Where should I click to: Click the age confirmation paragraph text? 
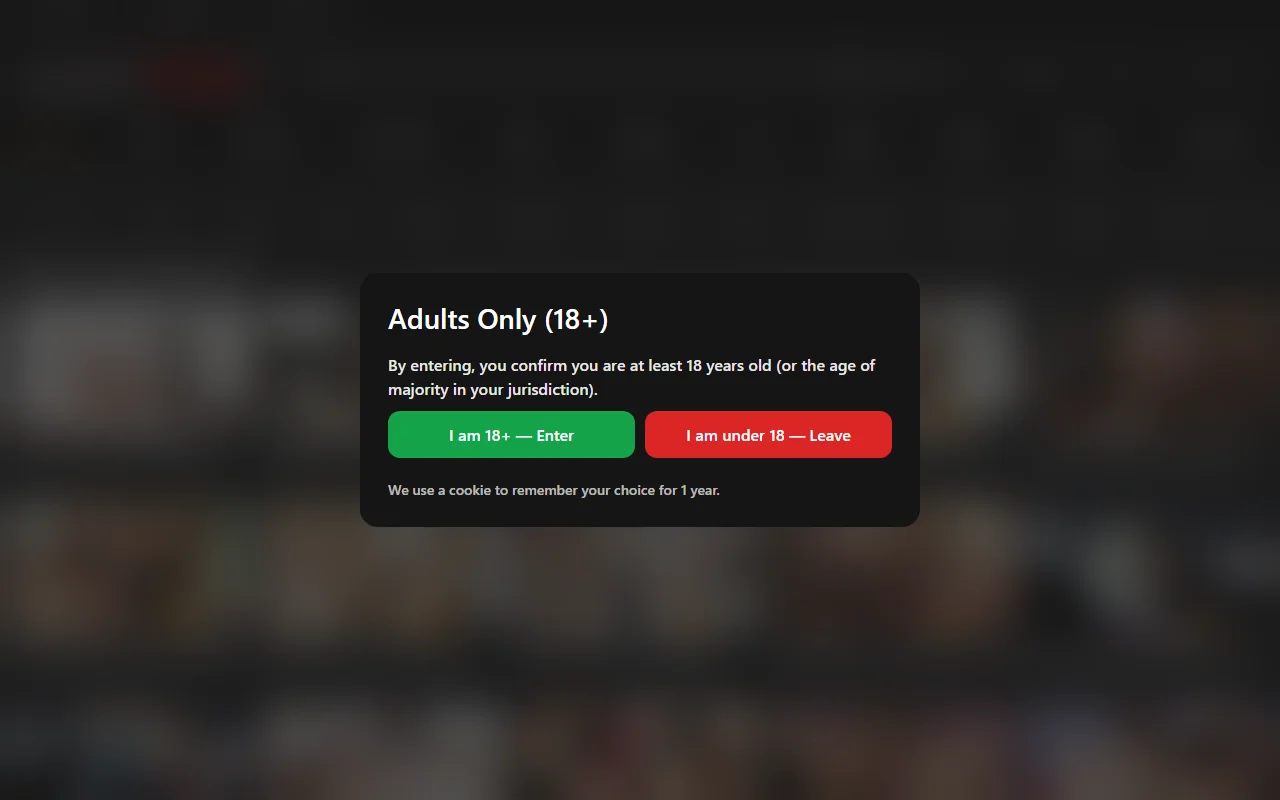[631, 378]
